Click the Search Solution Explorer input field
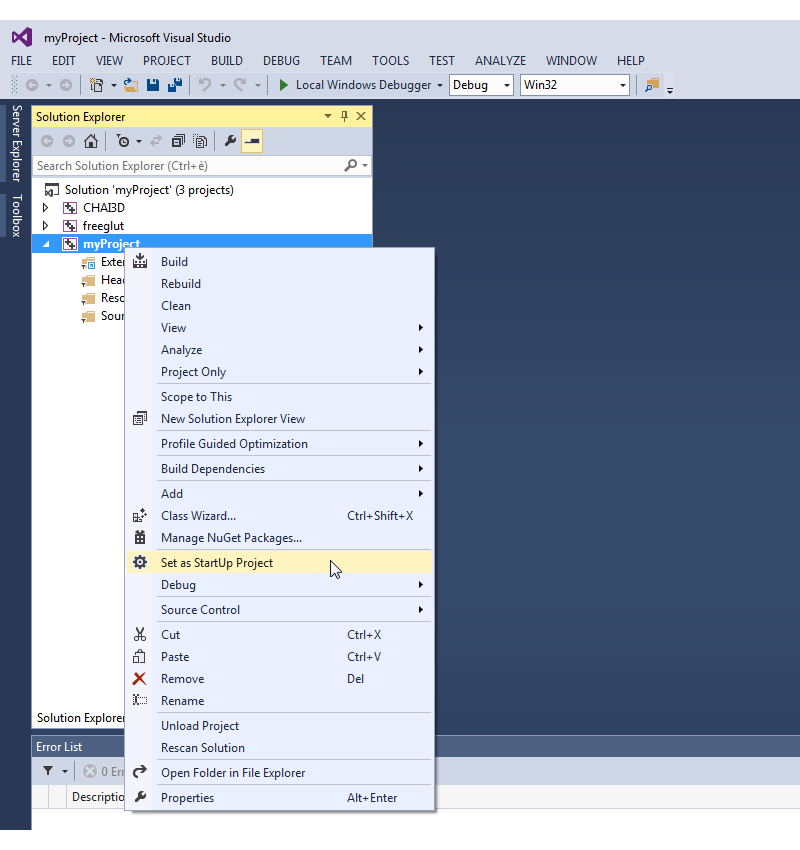The image size is (800, 850). pos(187,165)
